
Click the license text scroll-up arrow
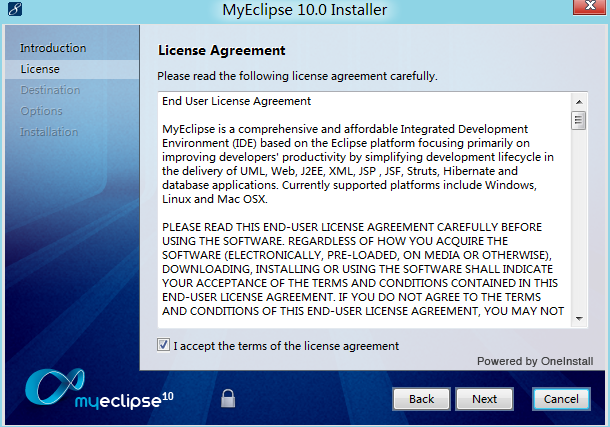[579, 102]
